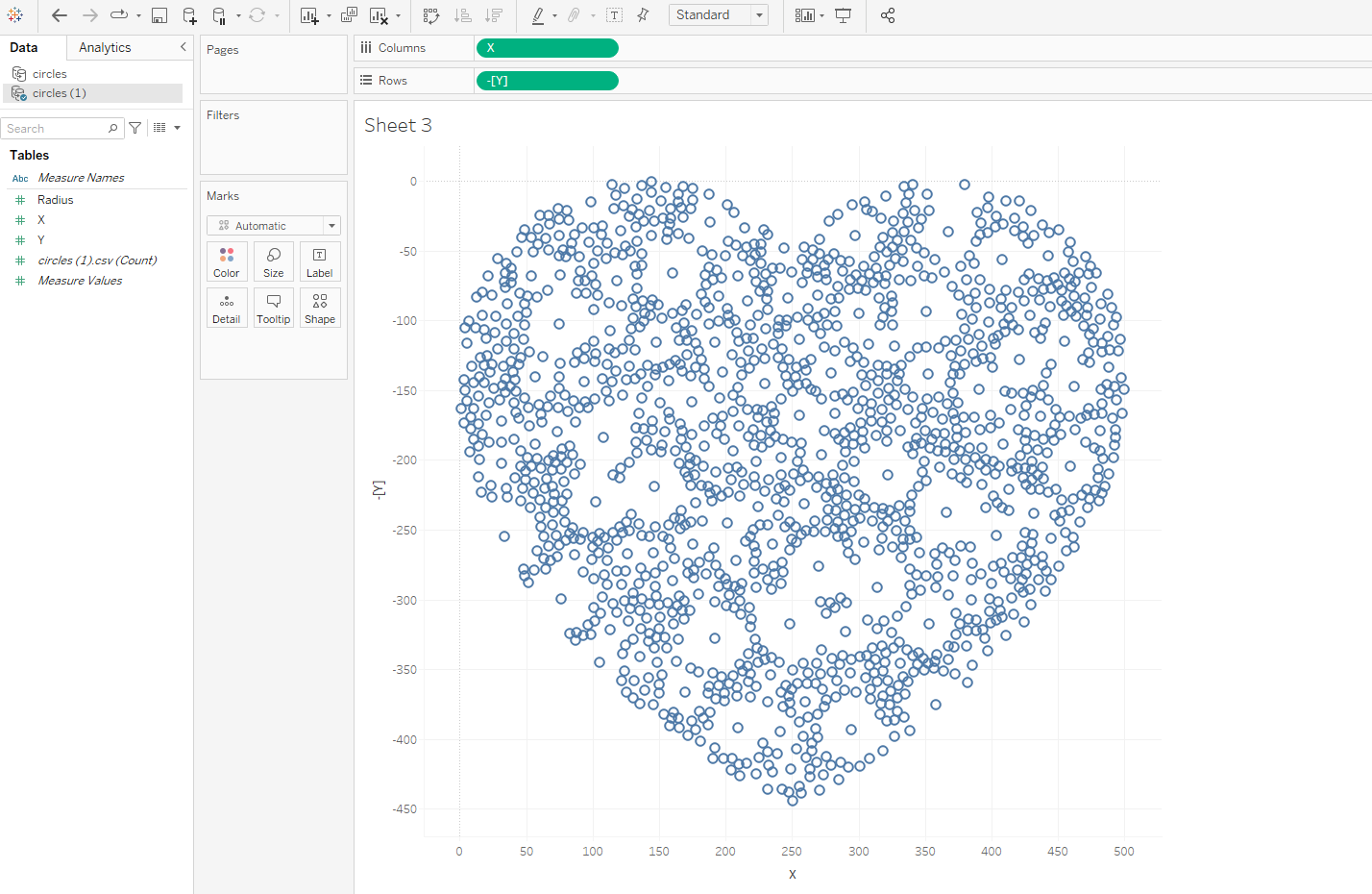Duplicate the current sheet

point(349,15)
